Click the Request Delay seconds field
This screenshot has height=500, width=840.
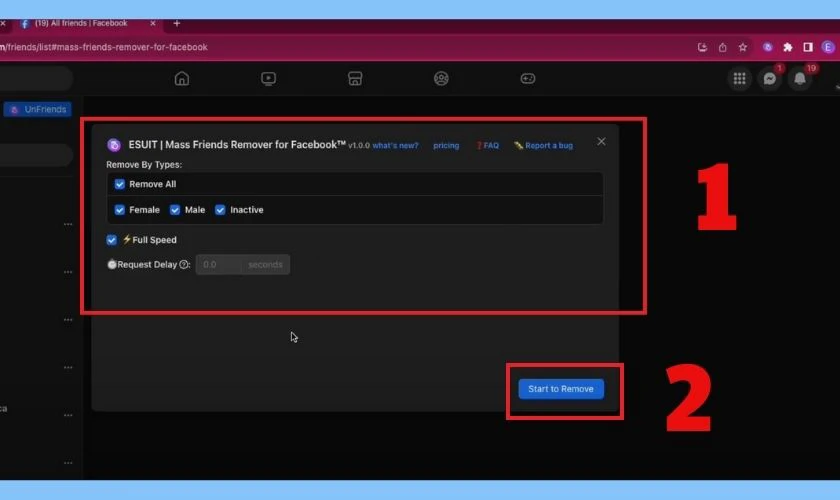(243, 265)
